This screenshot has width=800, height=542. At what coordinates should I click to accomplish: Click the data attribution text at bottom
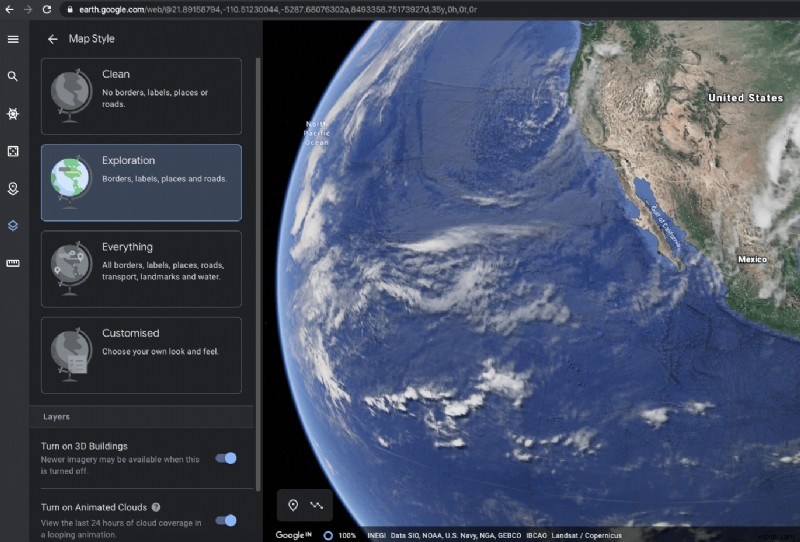click(x=494, y=535)
